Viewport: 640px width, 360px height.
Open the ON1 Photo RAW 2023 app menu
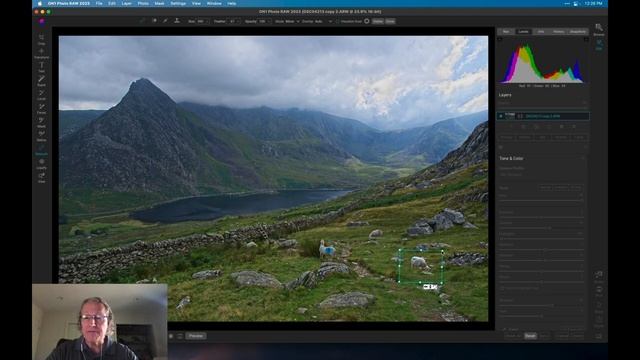(x=69, y=3)
